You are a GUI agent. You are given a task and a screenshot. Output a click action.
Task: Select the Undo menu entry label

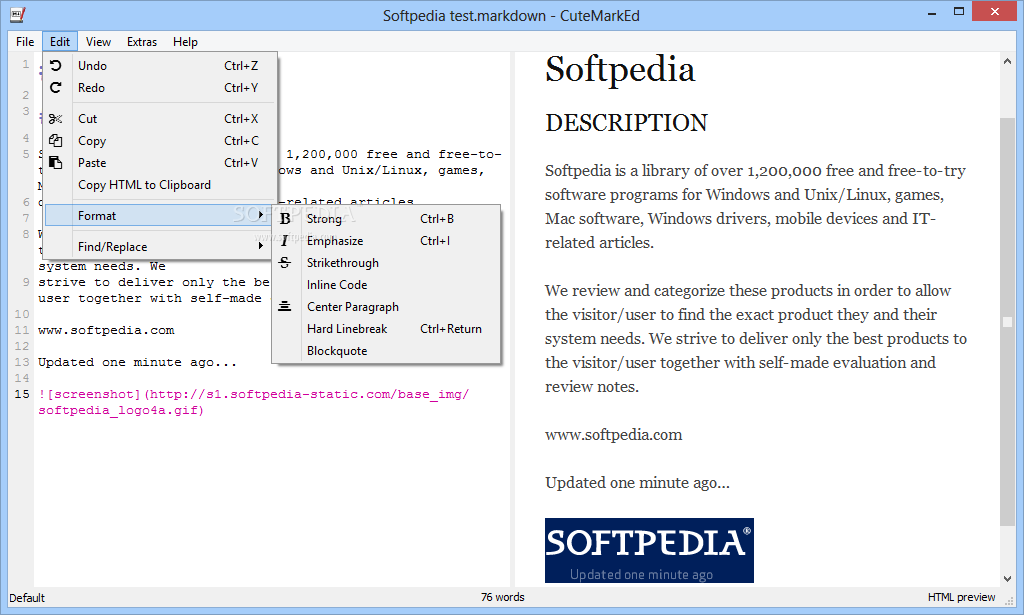92,65
